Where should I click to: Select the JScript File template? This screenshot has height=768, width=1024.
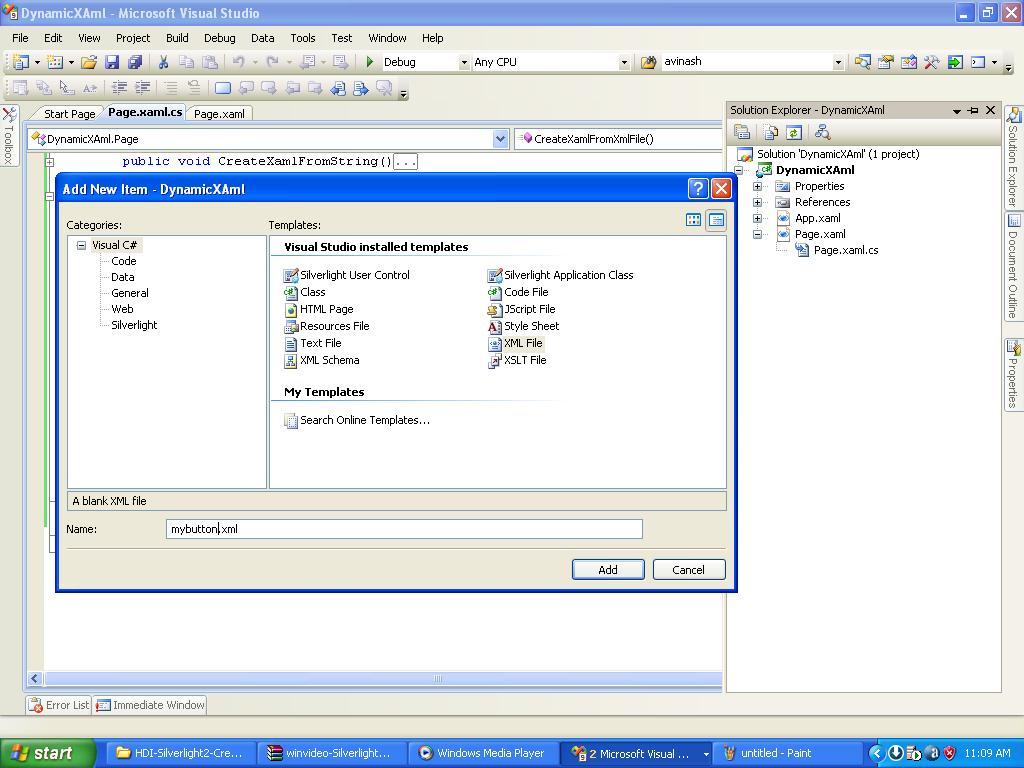point(522,309)
